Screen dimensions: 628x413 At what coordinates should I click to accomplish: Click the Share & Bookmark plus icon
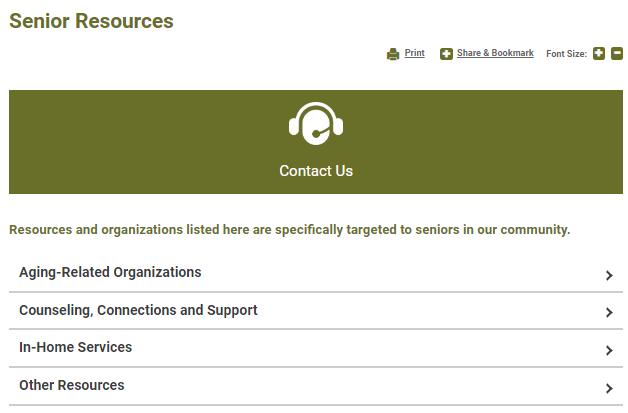[x=446, y=54]
